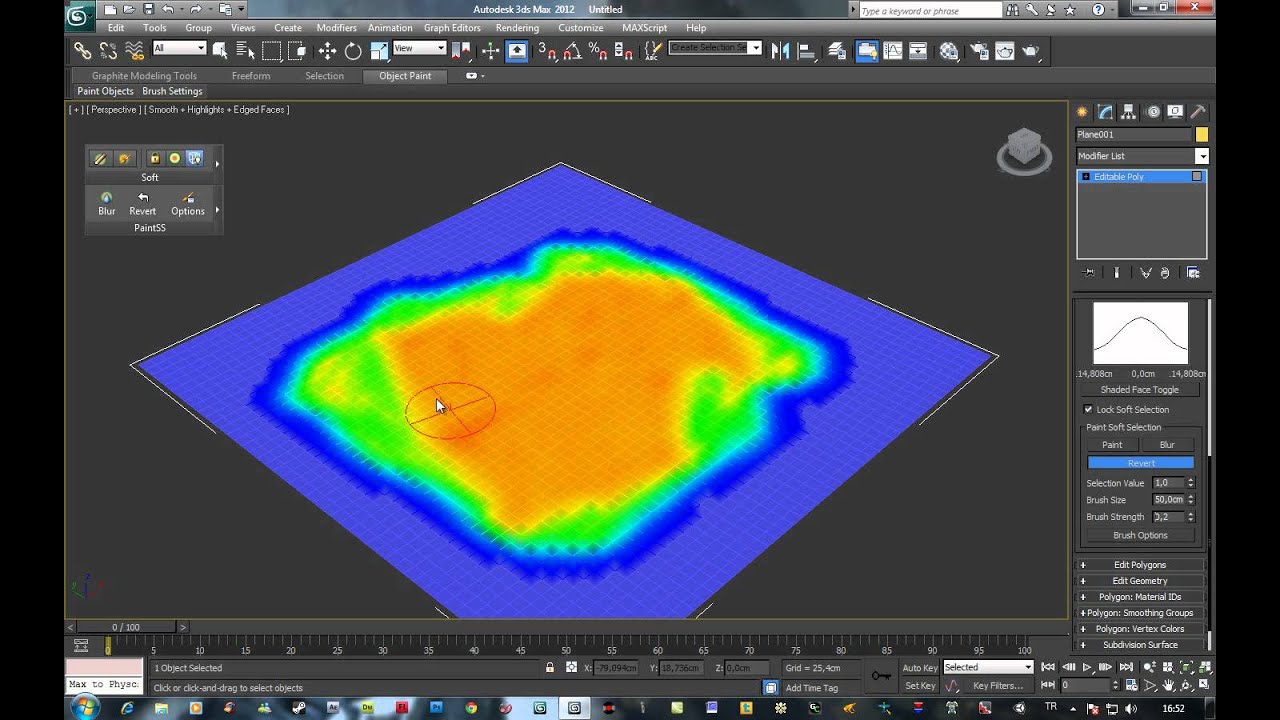Switch to the Graphite Modeling Tools tab
Screen dimensions: 1280x720
pyautogui.click(x=144, y=76)
